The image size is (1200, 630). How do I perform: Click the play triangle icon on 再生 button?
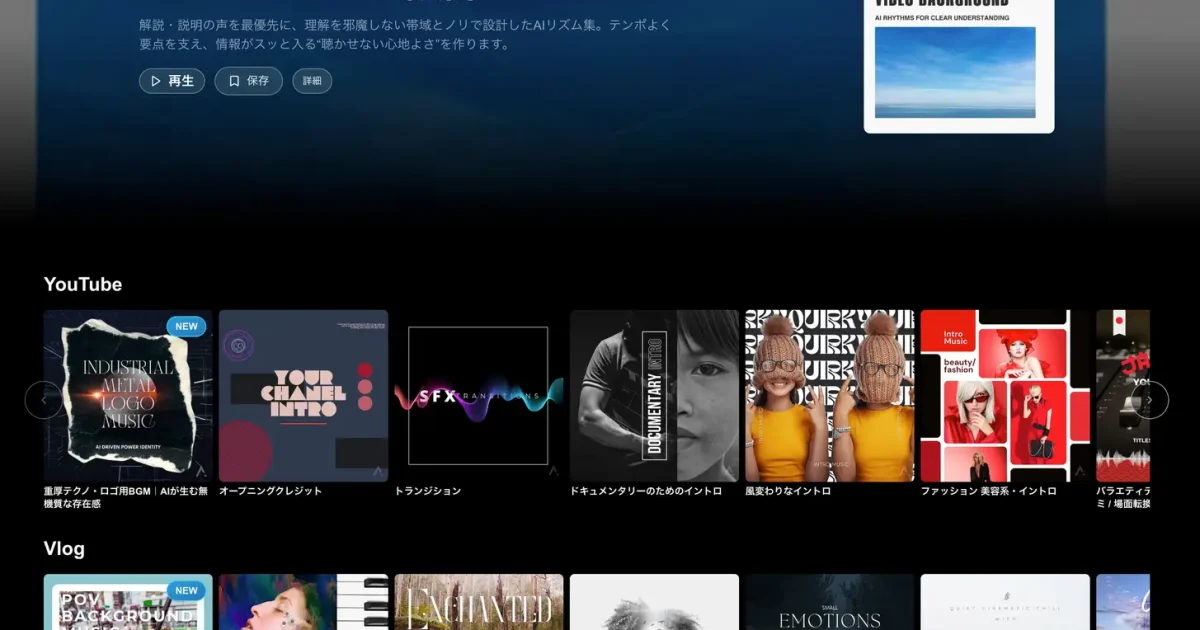click(156, 81)
